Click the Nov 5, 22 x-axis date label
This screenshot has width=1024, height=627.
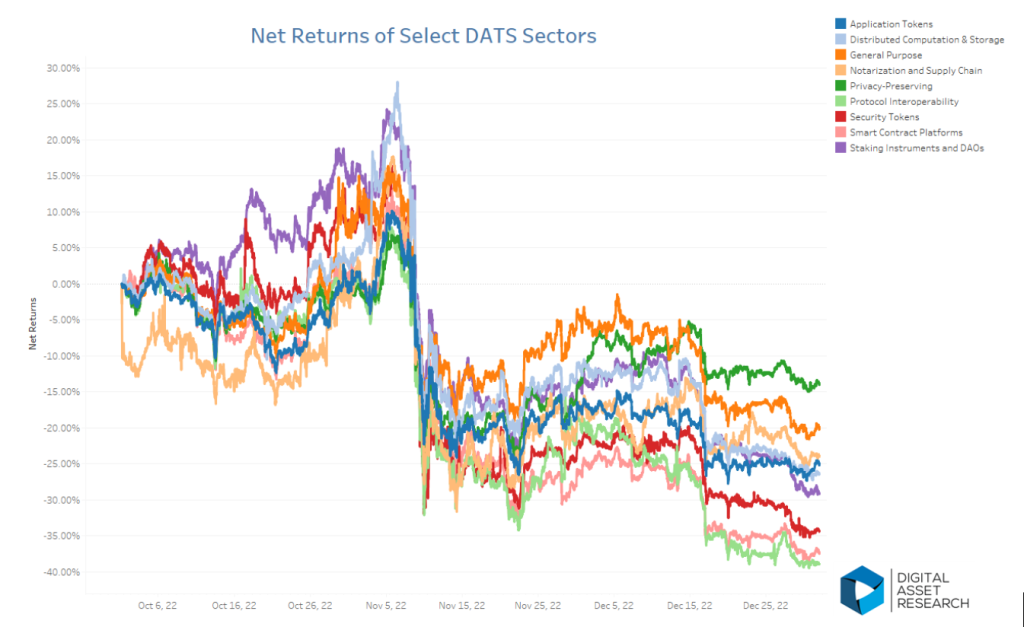click(x=386, y=605)
